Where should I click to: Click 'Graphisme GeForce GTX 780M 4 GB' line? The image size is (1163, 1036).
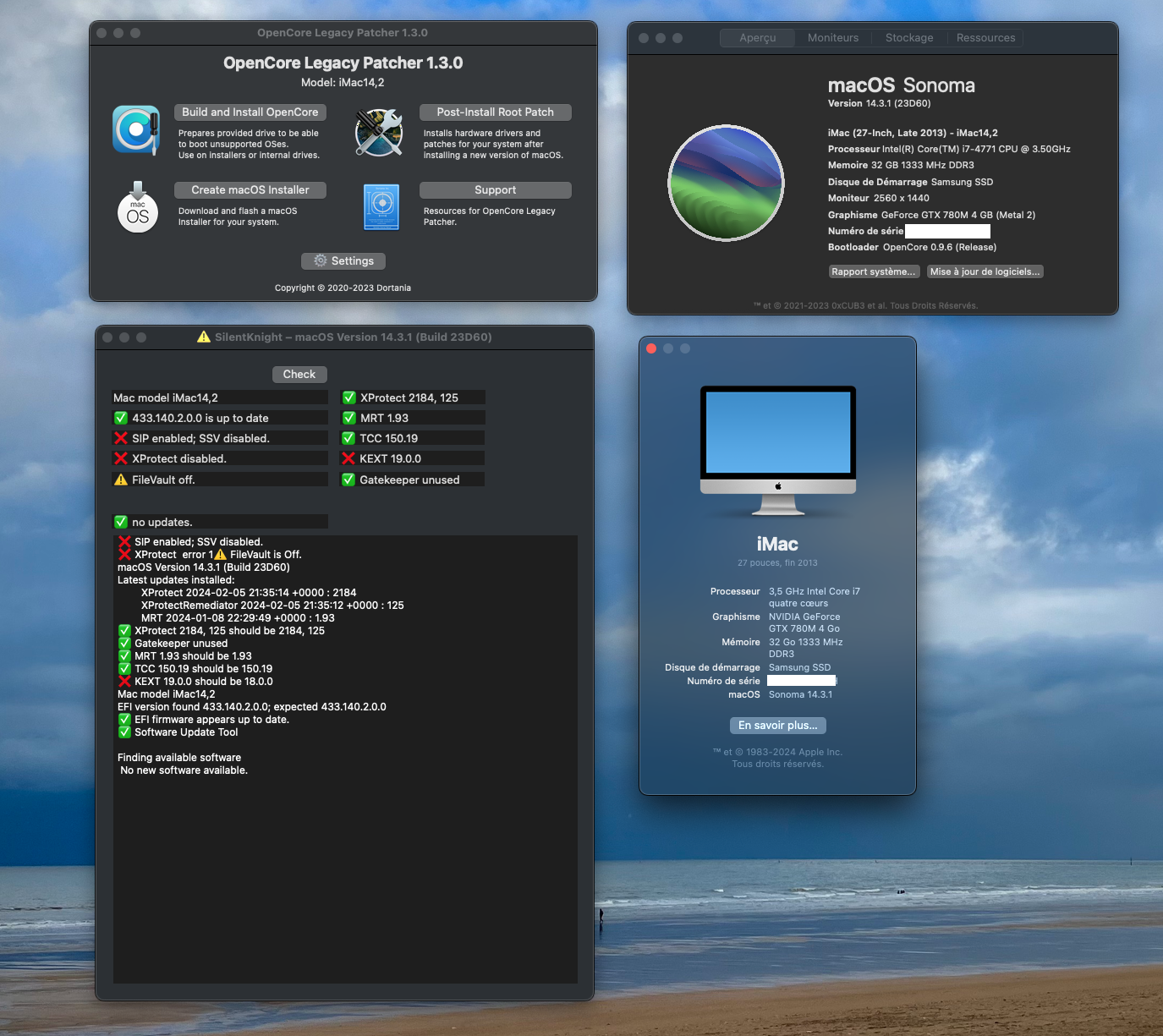[x=932, y=215]
